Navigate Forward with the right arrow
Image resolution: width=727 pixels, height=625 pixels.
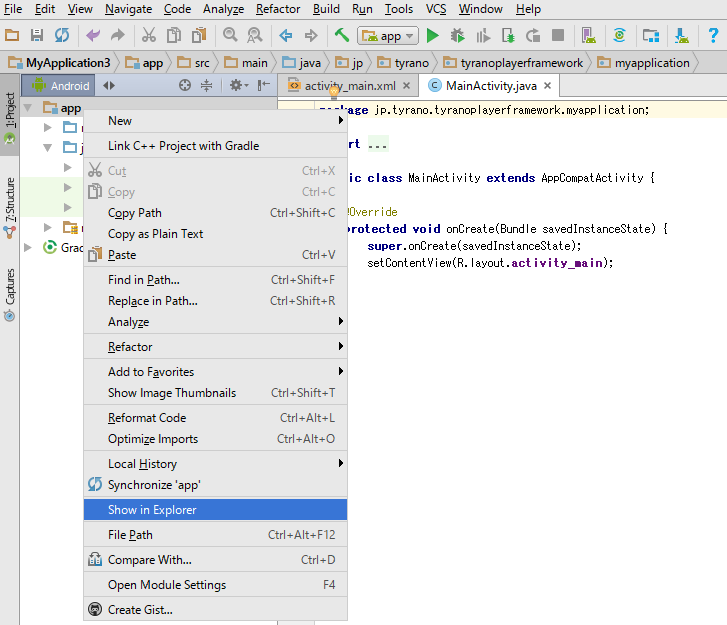[311, 35]
